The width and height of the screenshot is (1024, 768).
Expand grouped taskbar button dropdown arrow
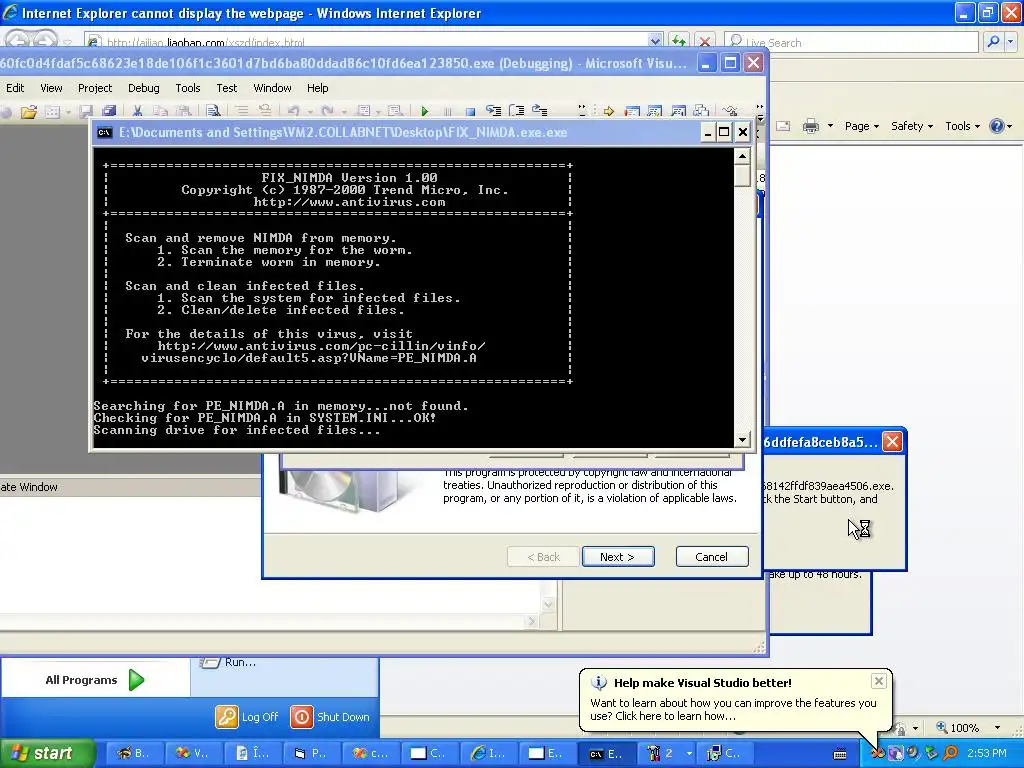[689, 754]
